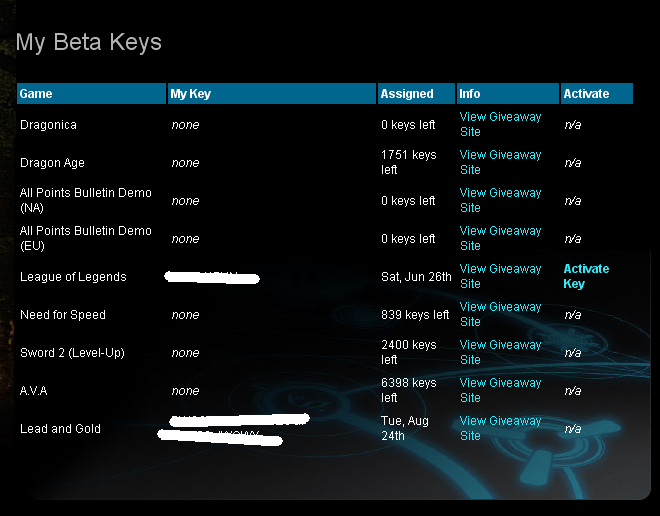Click the '1751 keys left' cell
The height and width of the screenshot is (516, 660).
tap(409, 162)
